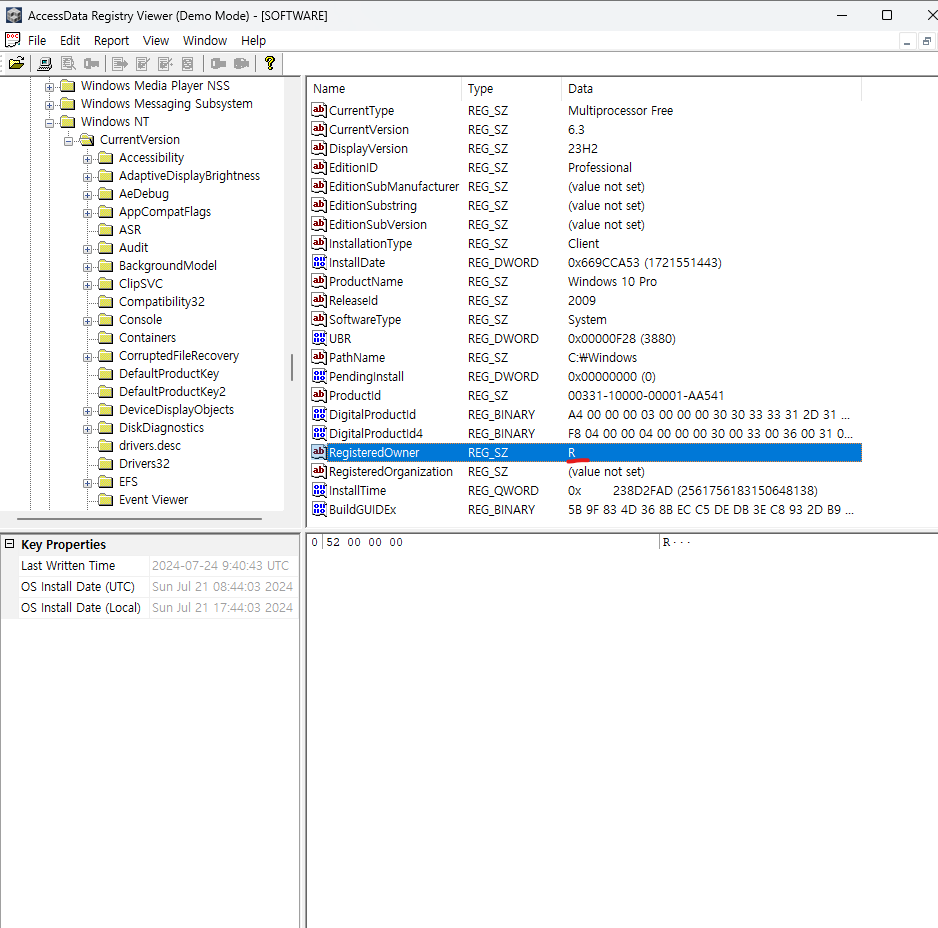Click the InstallDate value's binary icon

[319, 262]
